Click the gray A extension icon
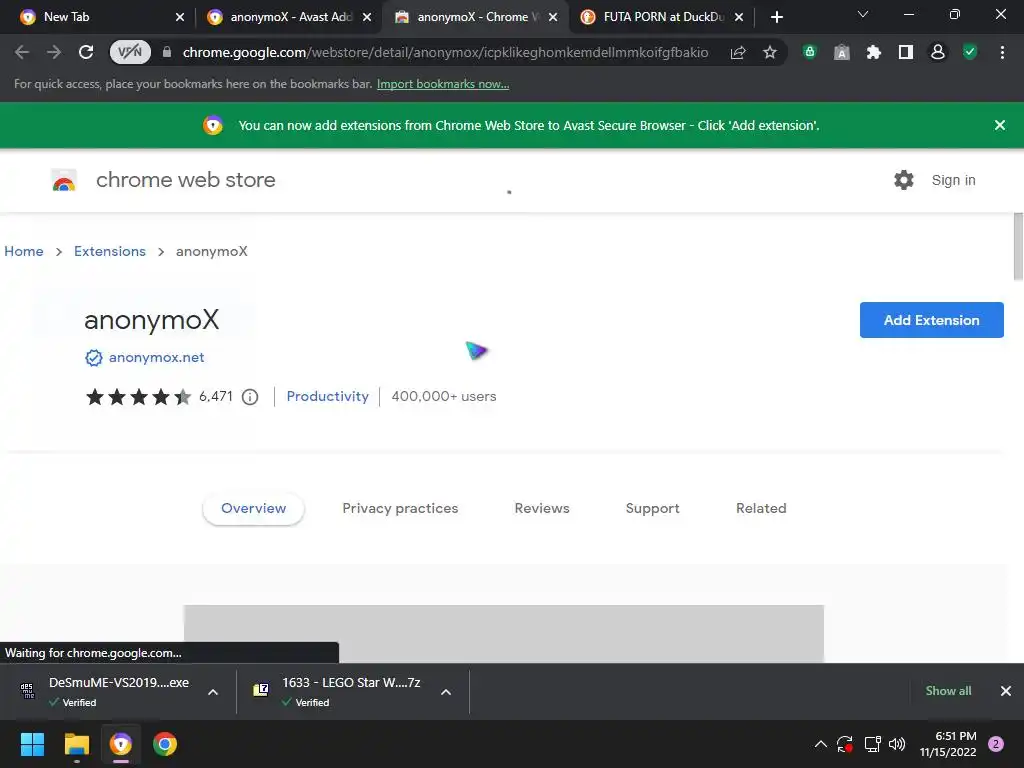This screenshot has height=768, width=1024. [842, 52]
